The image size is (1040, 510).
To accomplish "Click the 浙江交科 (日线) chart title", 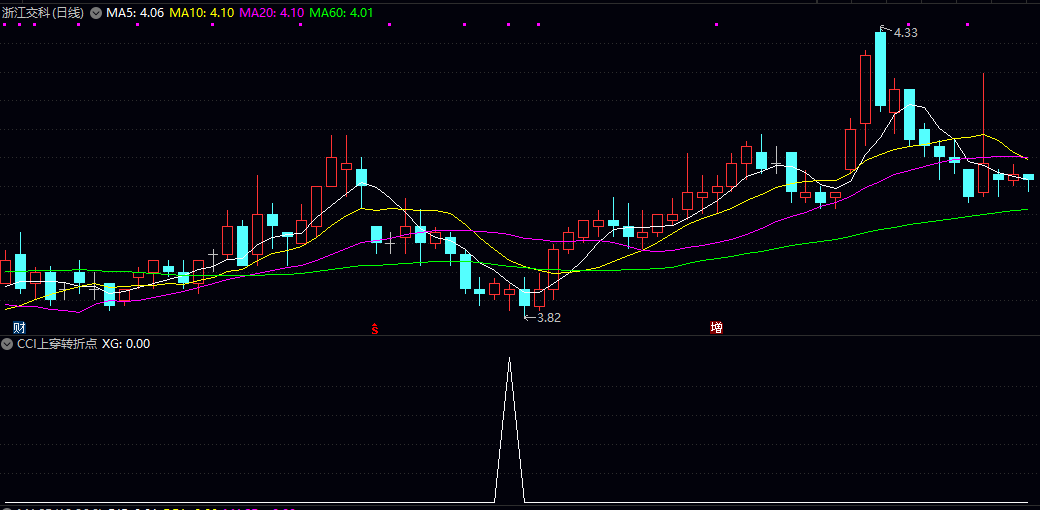I will pyautogui.click(x=44, y=13).
